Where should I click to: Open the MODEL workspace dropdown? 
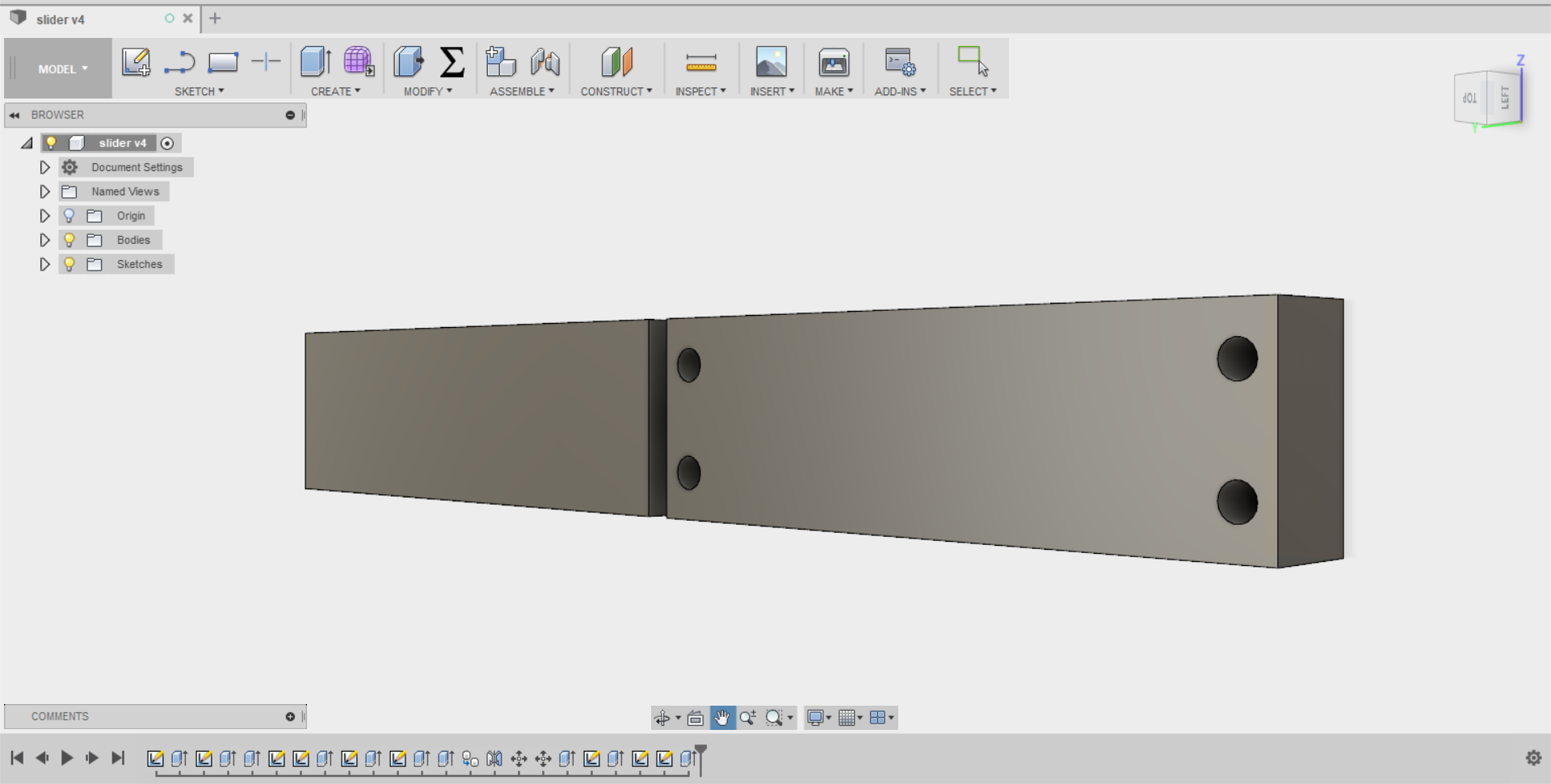click(63, 69)
